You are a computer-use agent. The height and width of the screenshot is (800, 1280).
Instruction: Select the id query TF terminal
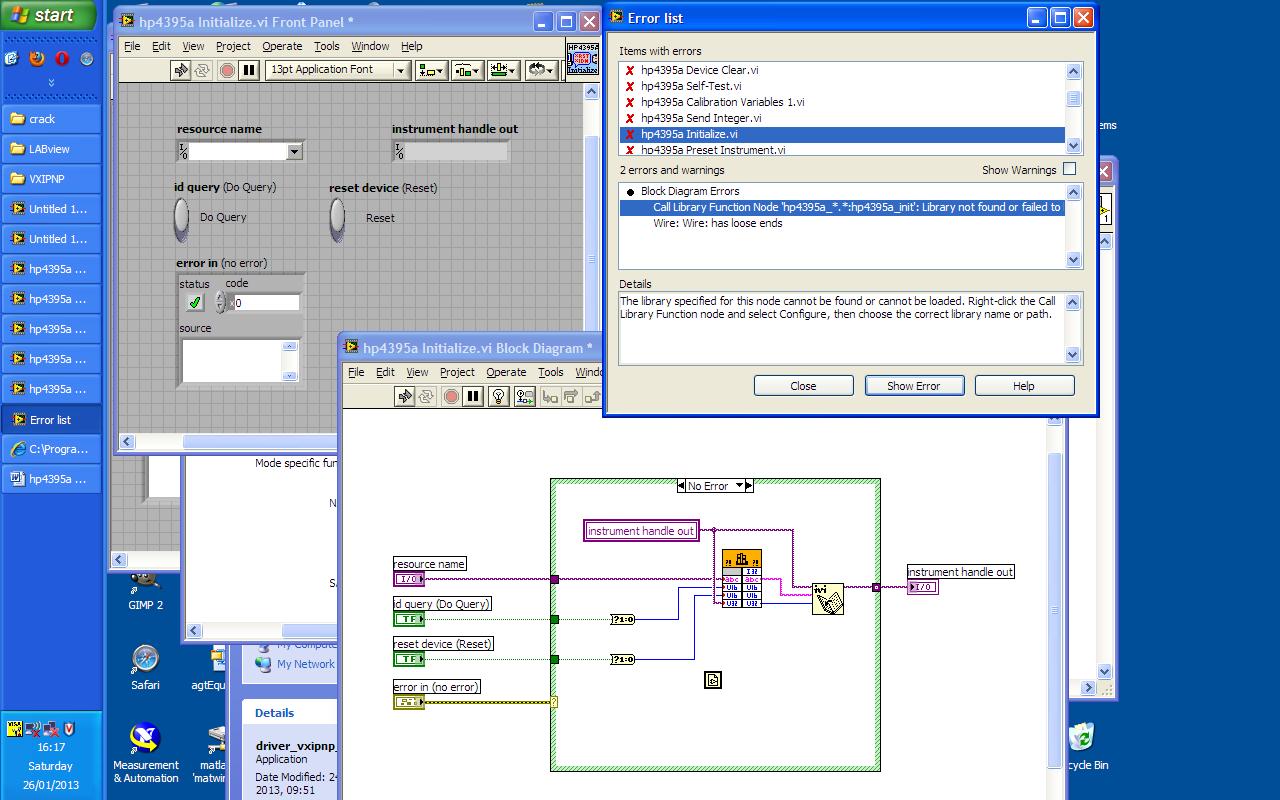click(x=409, y=619)
